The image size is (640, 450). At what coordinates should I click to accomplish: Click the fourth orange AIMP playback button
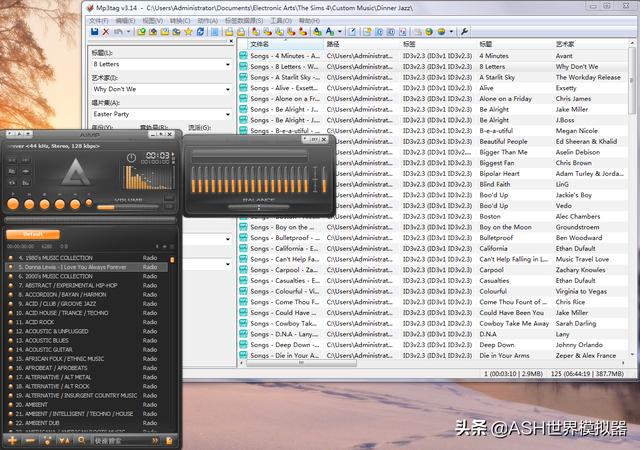coord(60,204)
